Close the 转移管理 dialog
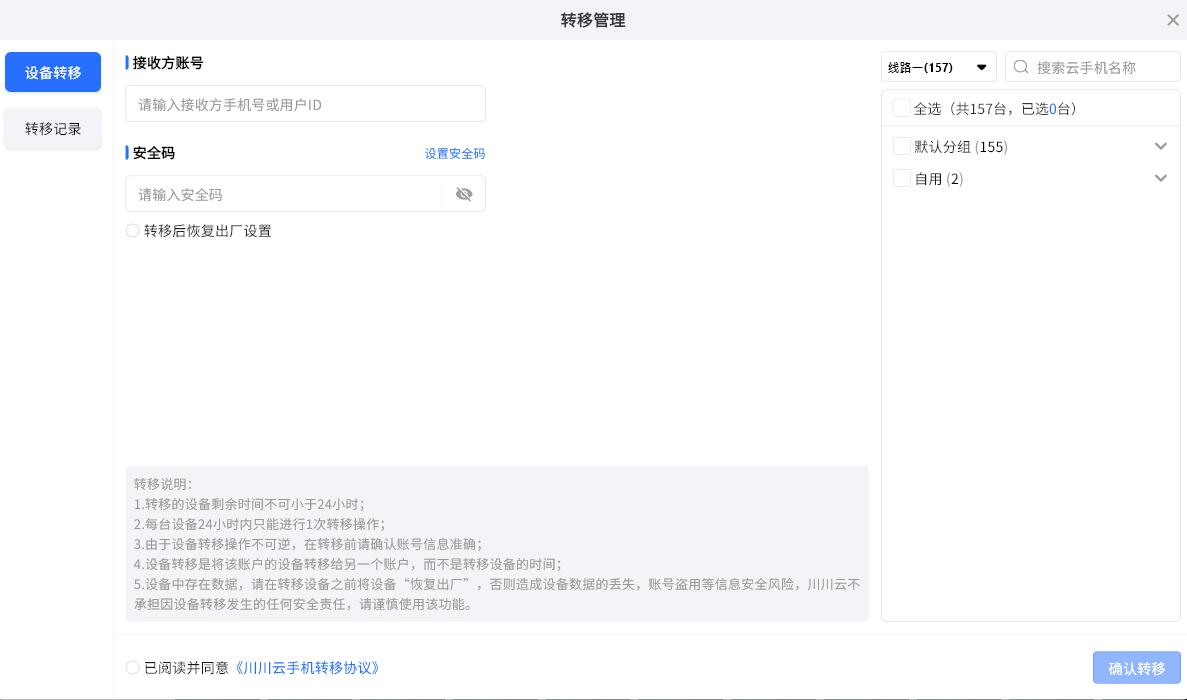This screenshot has height=700, width=1187. coord(1172,20)
